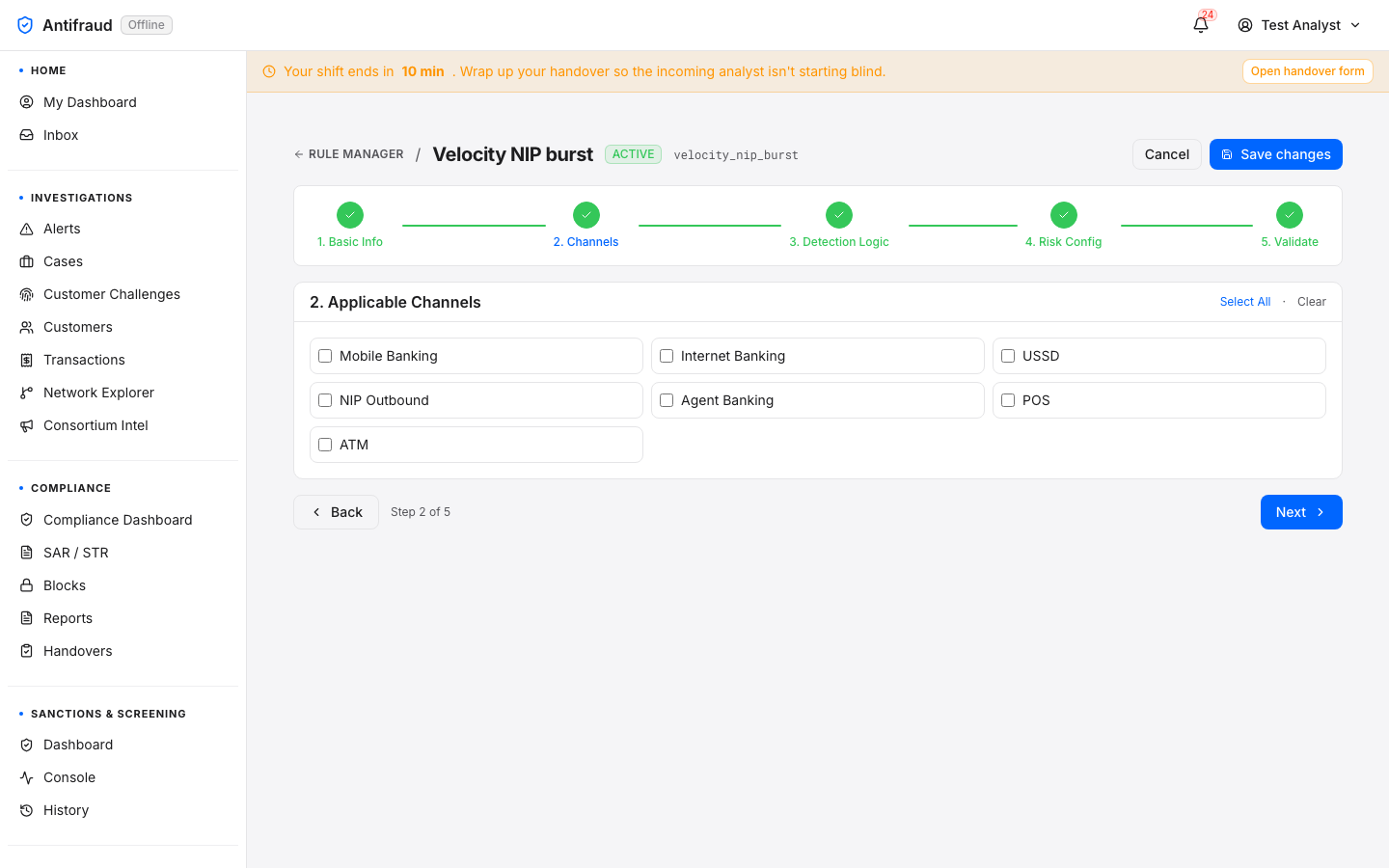Enable the Agent Banking checkbox

[667, 400]
